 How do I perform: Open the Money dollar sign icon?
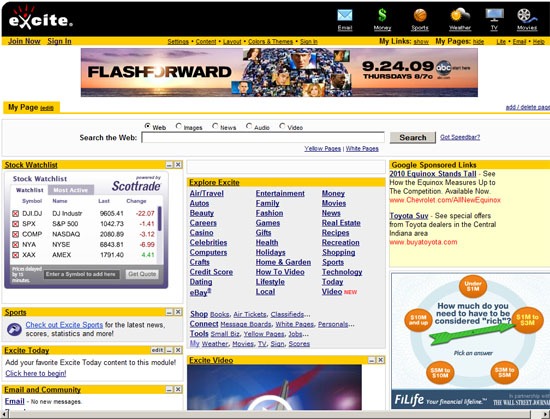tap(382, 15)
